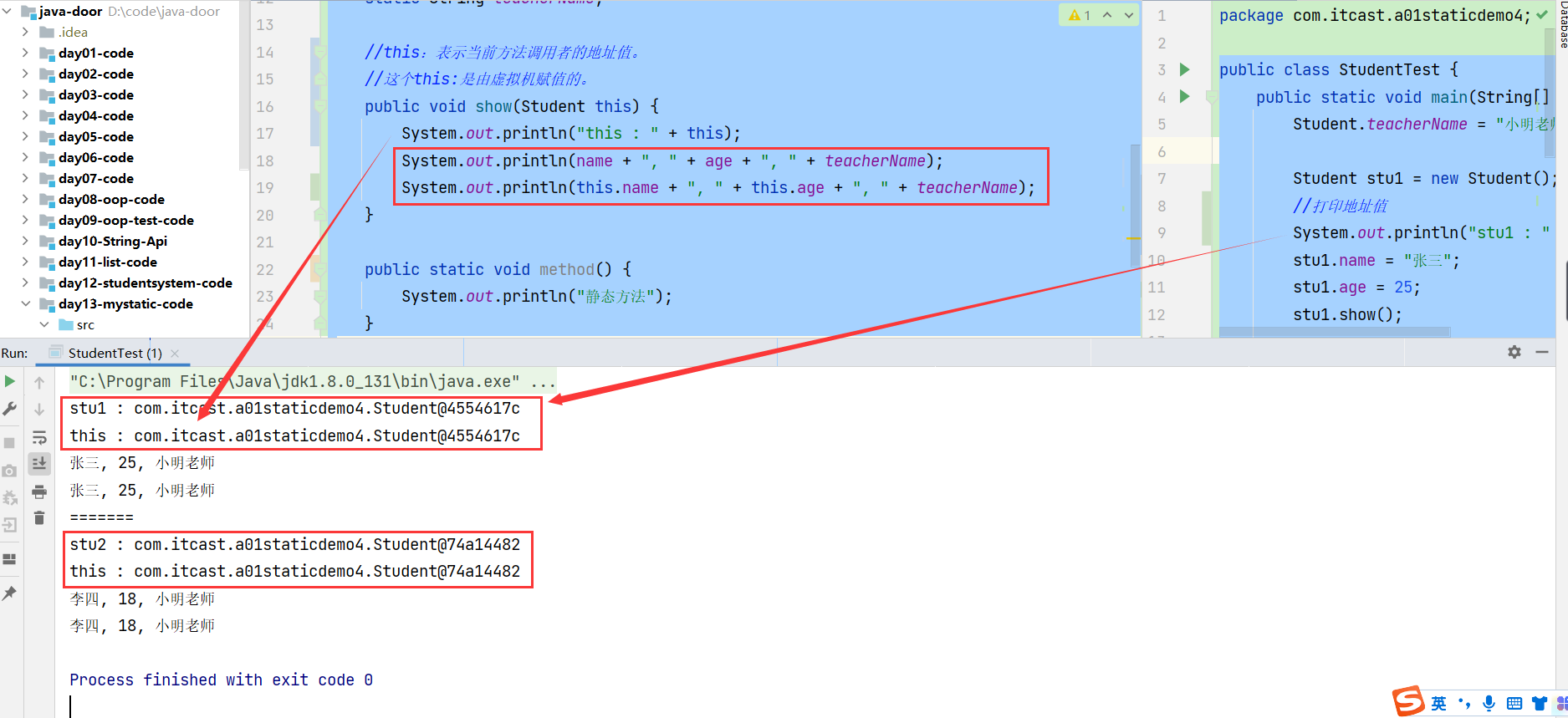The width and height of the screenshot is (1568, 718).
Task: Click 'Process finished with exit code 0' text
Action: click(x=221, y=680)
